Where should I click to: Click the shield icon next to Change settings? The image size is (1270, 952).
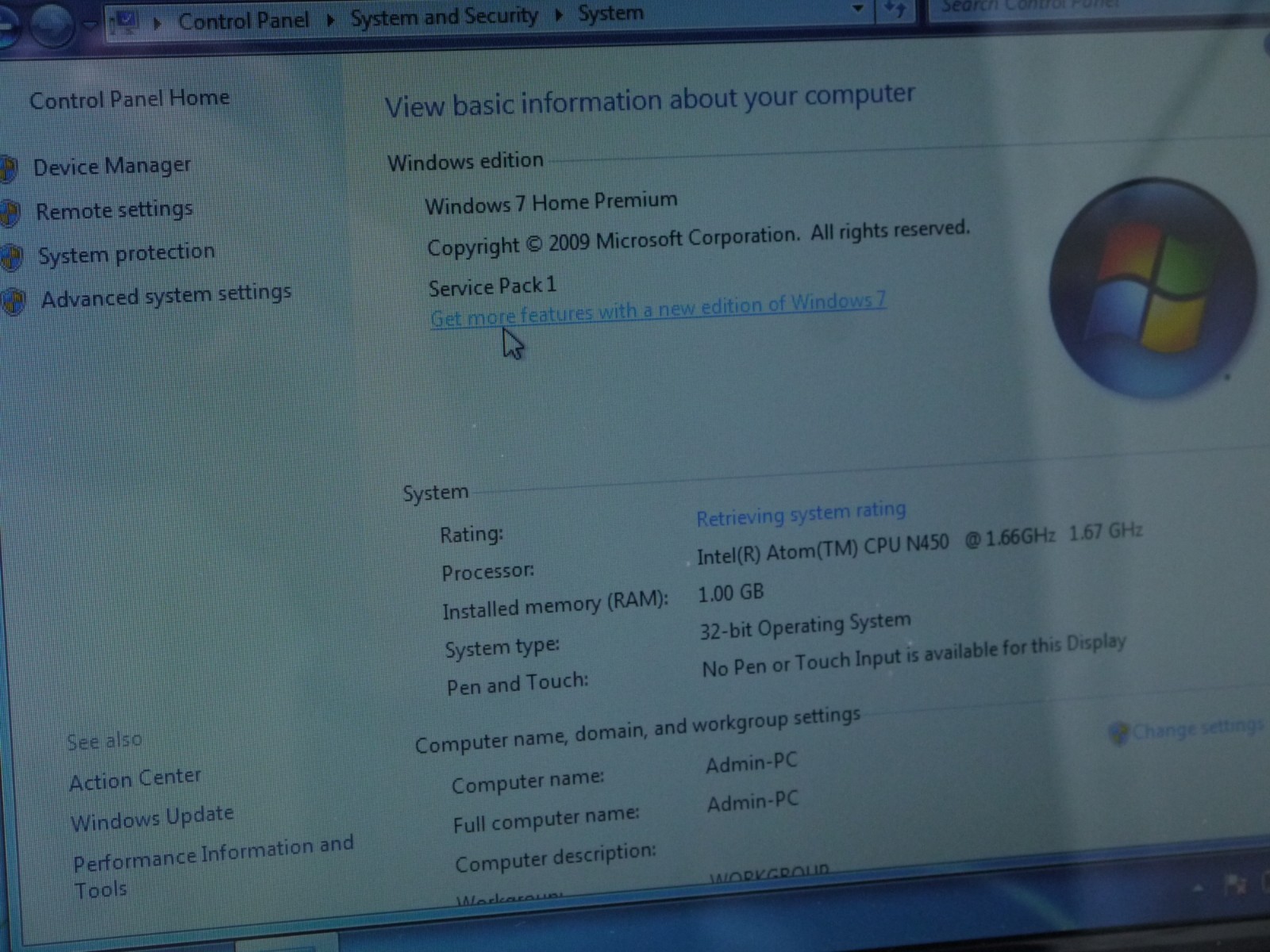1118,733
